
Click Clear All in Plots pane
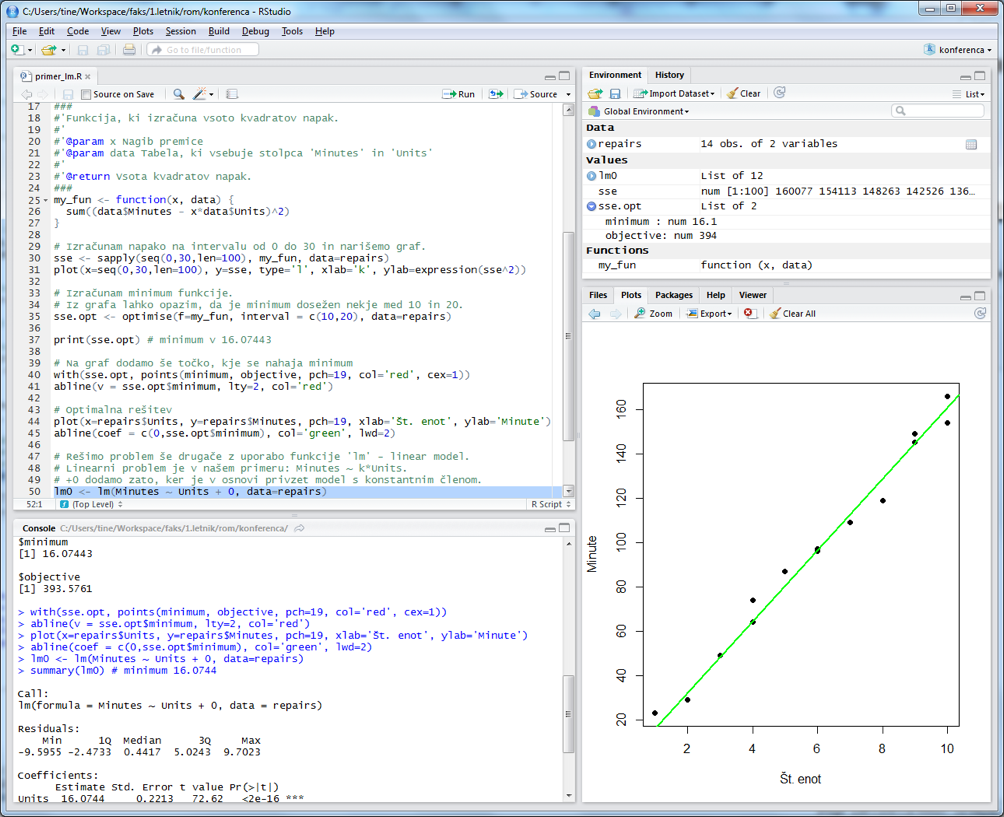click(792, 313)
